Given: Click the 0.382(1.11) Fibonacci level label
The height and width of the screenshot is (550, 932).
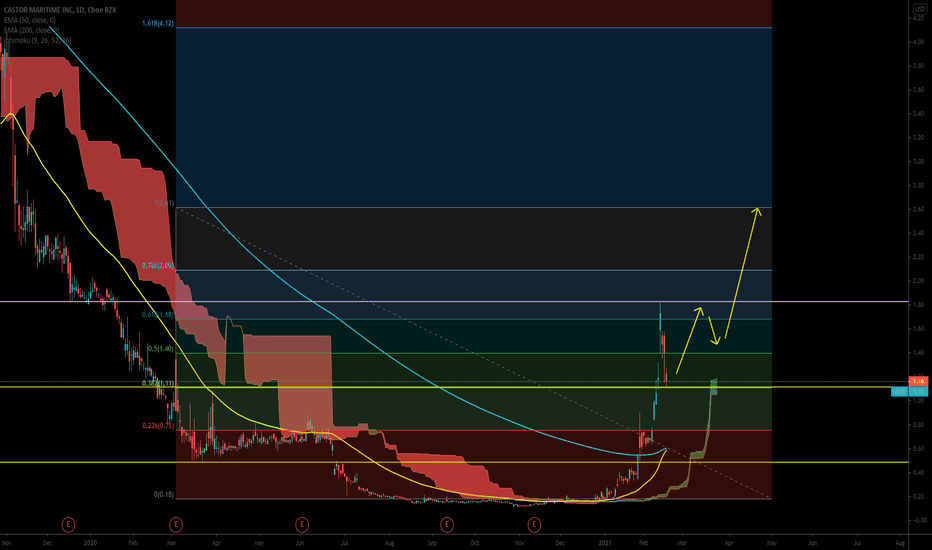Looking at the screenshot, I should tap(158, 384).
